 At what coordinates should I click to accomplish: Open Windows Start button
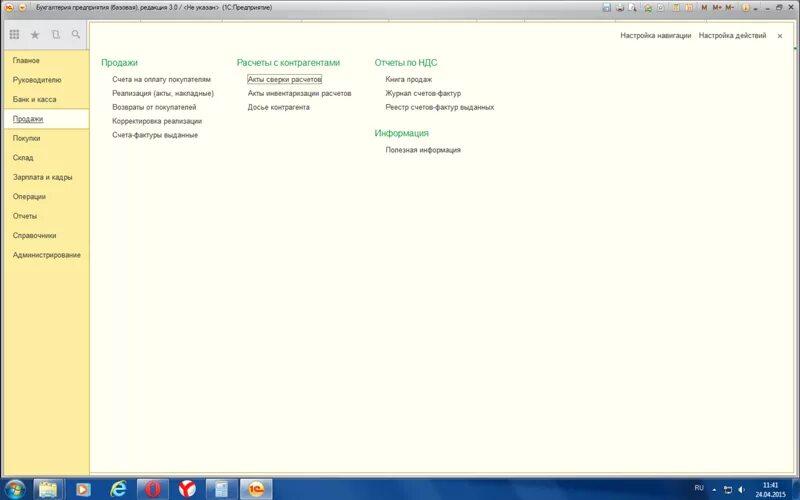click(x=14, y=489)
